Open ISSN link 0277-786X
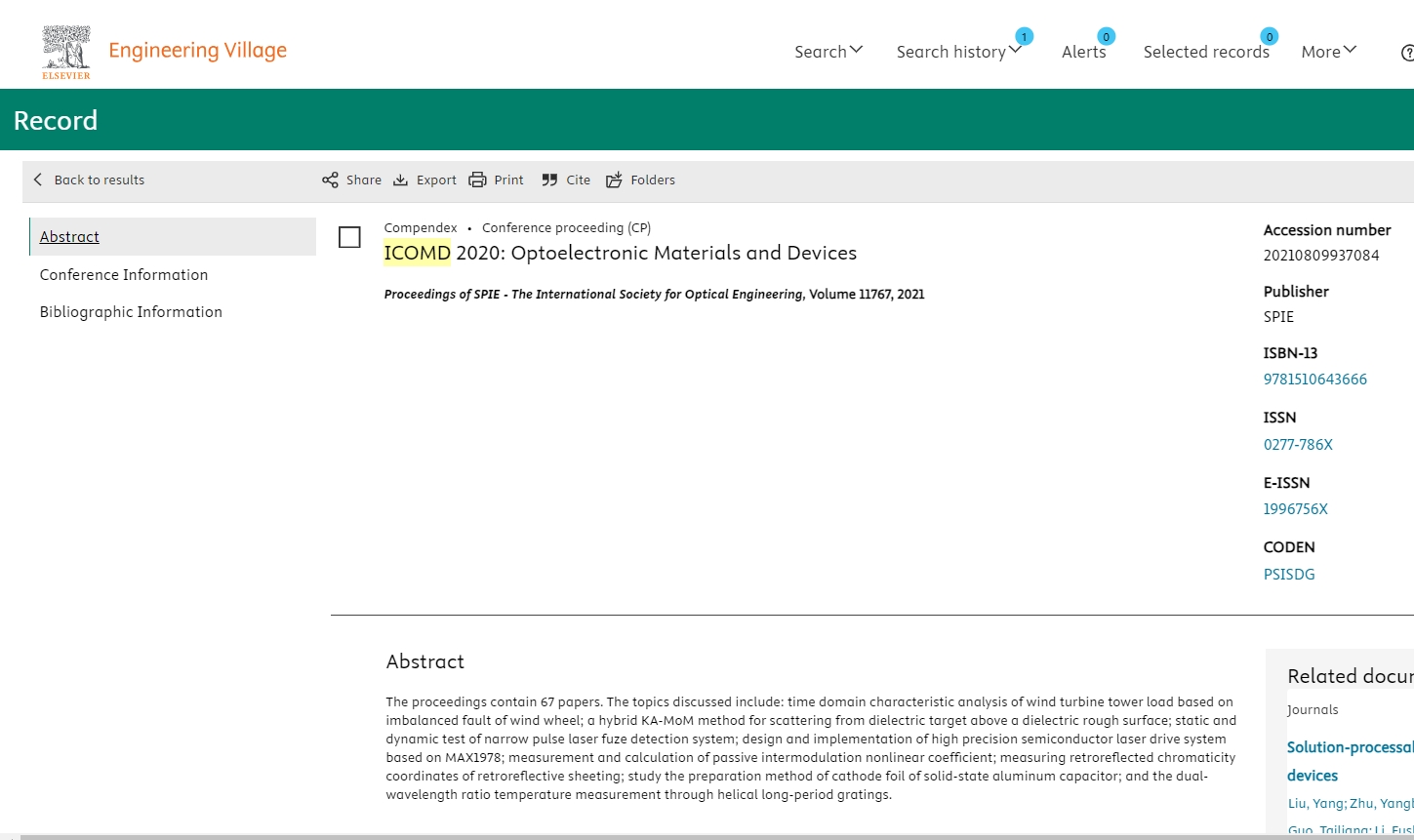The width and height of the screenshot is (1414, 840). [1298, 445]
